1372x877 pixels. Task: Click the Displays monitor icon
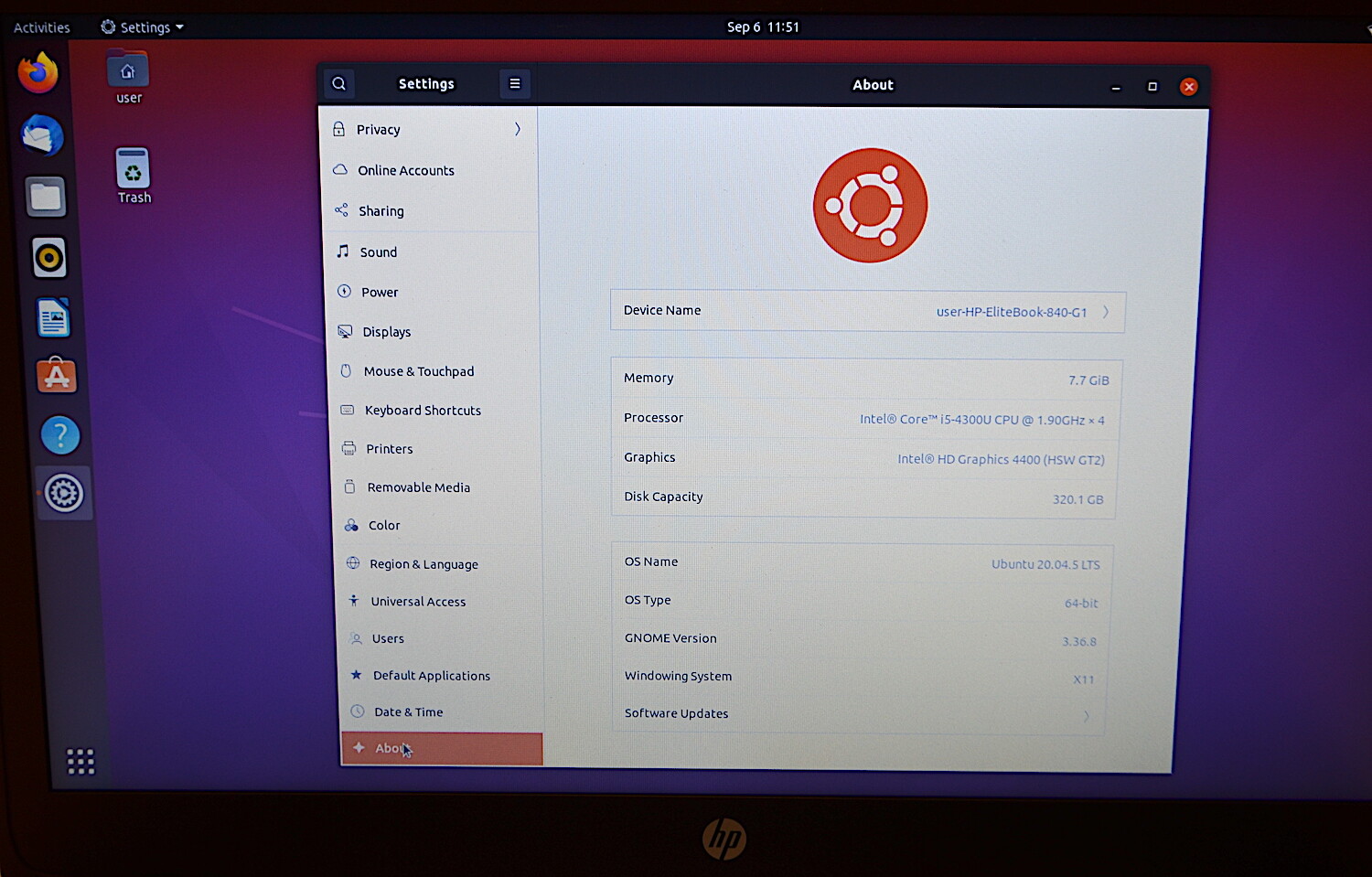click(346, 331)
